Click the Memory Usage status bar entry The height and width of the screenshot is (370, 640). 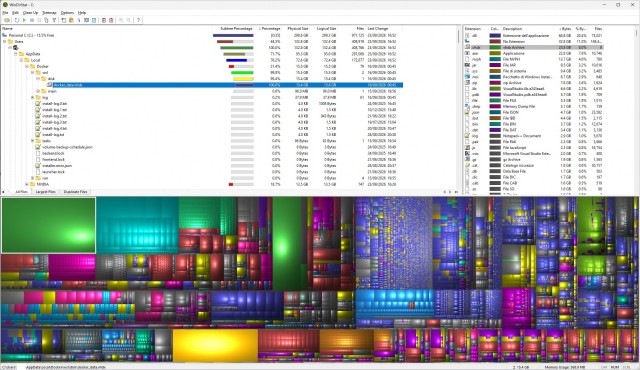coord(565,367)
